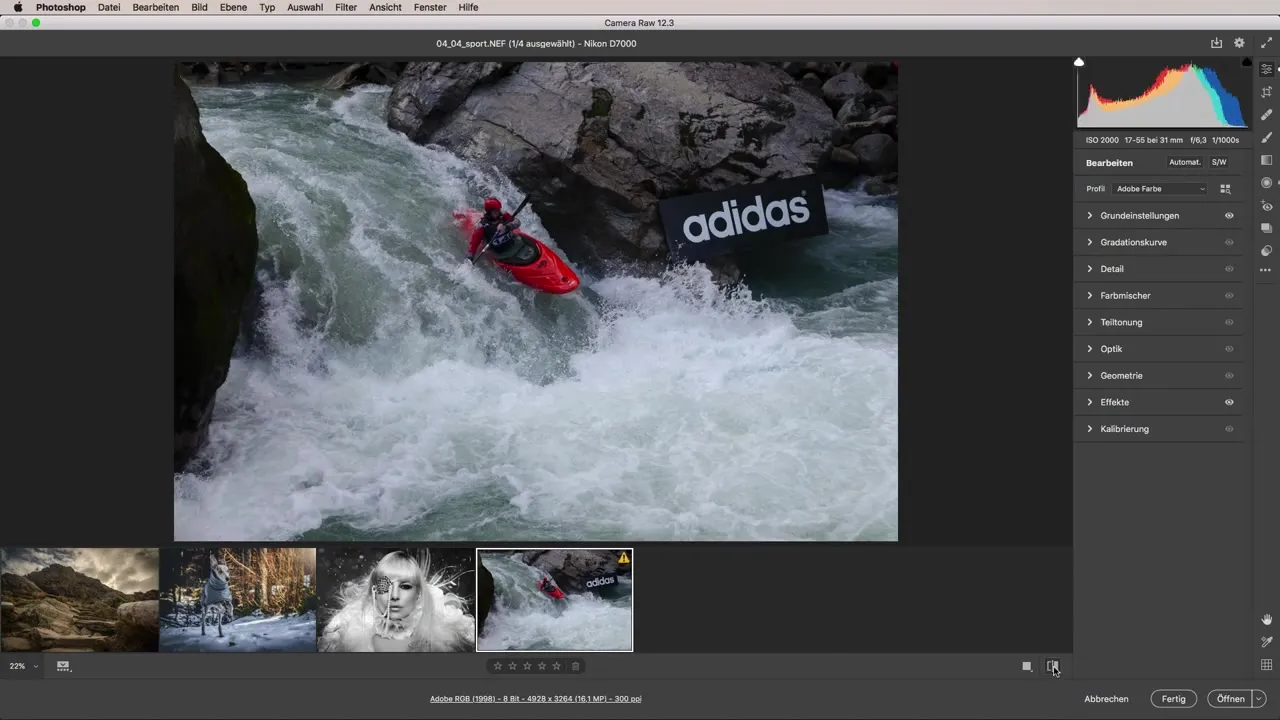Toggle full screen mode arrows

pyautogui.click(x=1266, y=43)
